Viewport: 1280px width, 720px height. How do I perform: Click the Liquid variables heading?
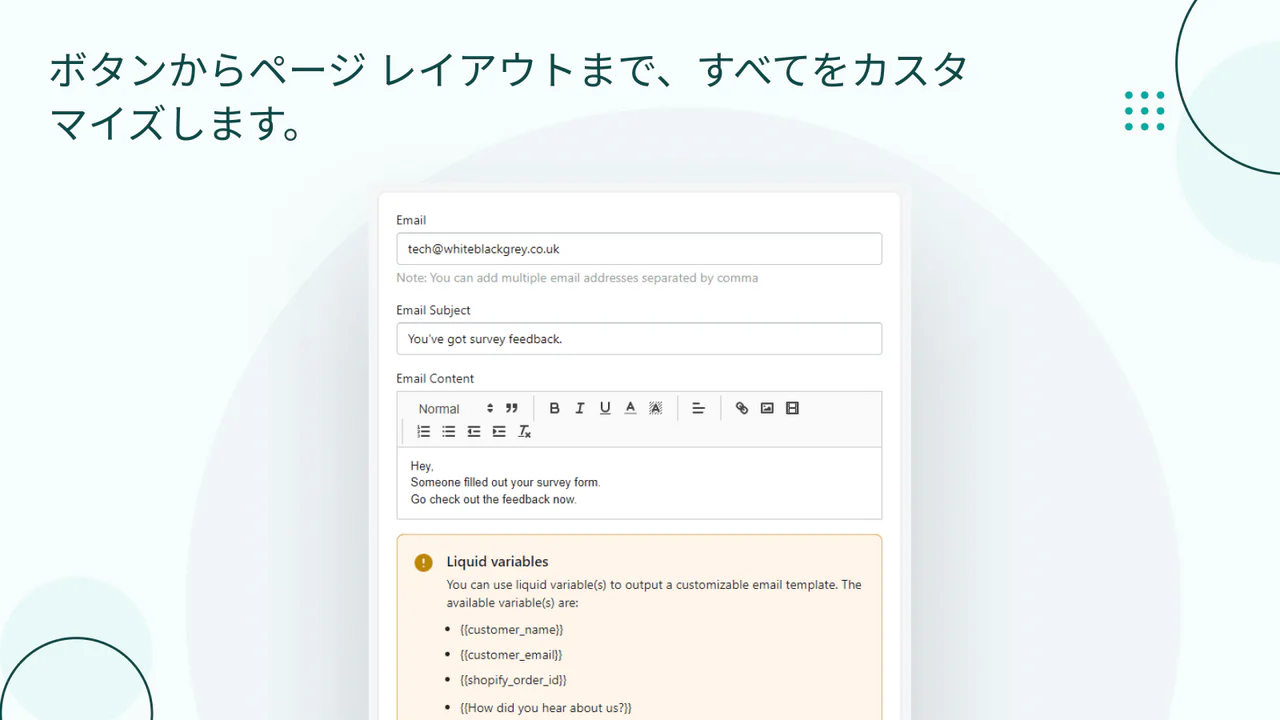[x=497, y=562]
